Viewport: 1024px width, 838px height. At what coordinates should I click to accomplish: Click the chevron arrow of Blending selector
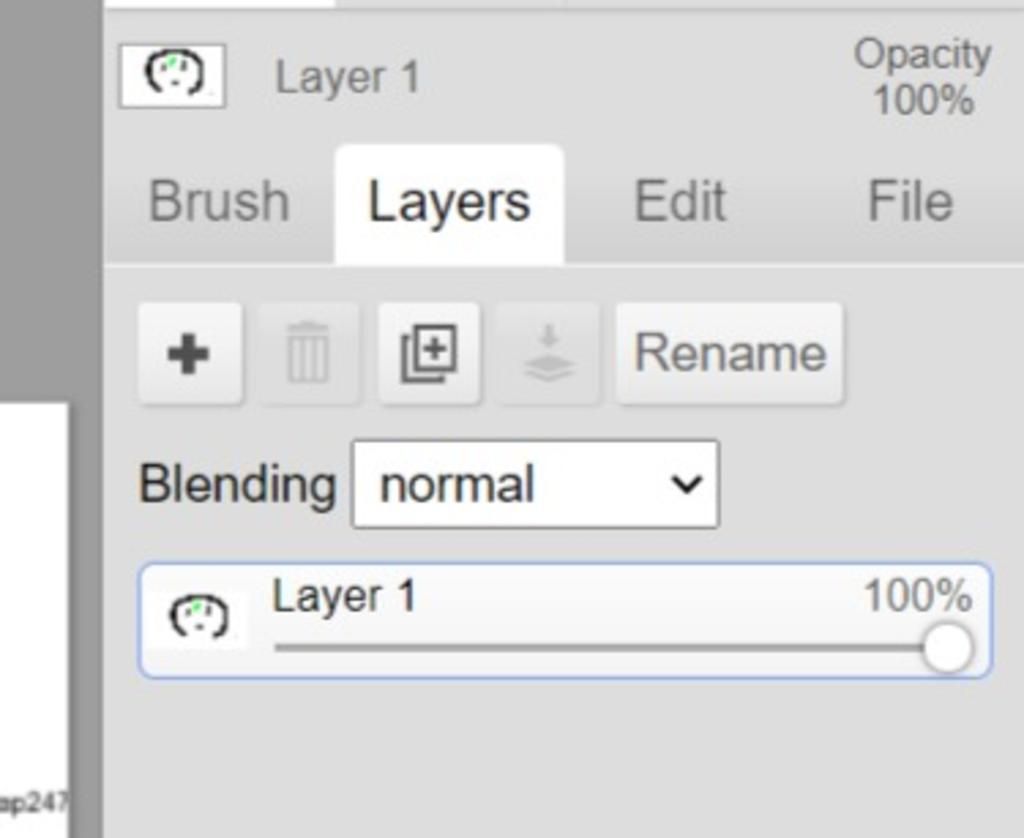(686, 485)
